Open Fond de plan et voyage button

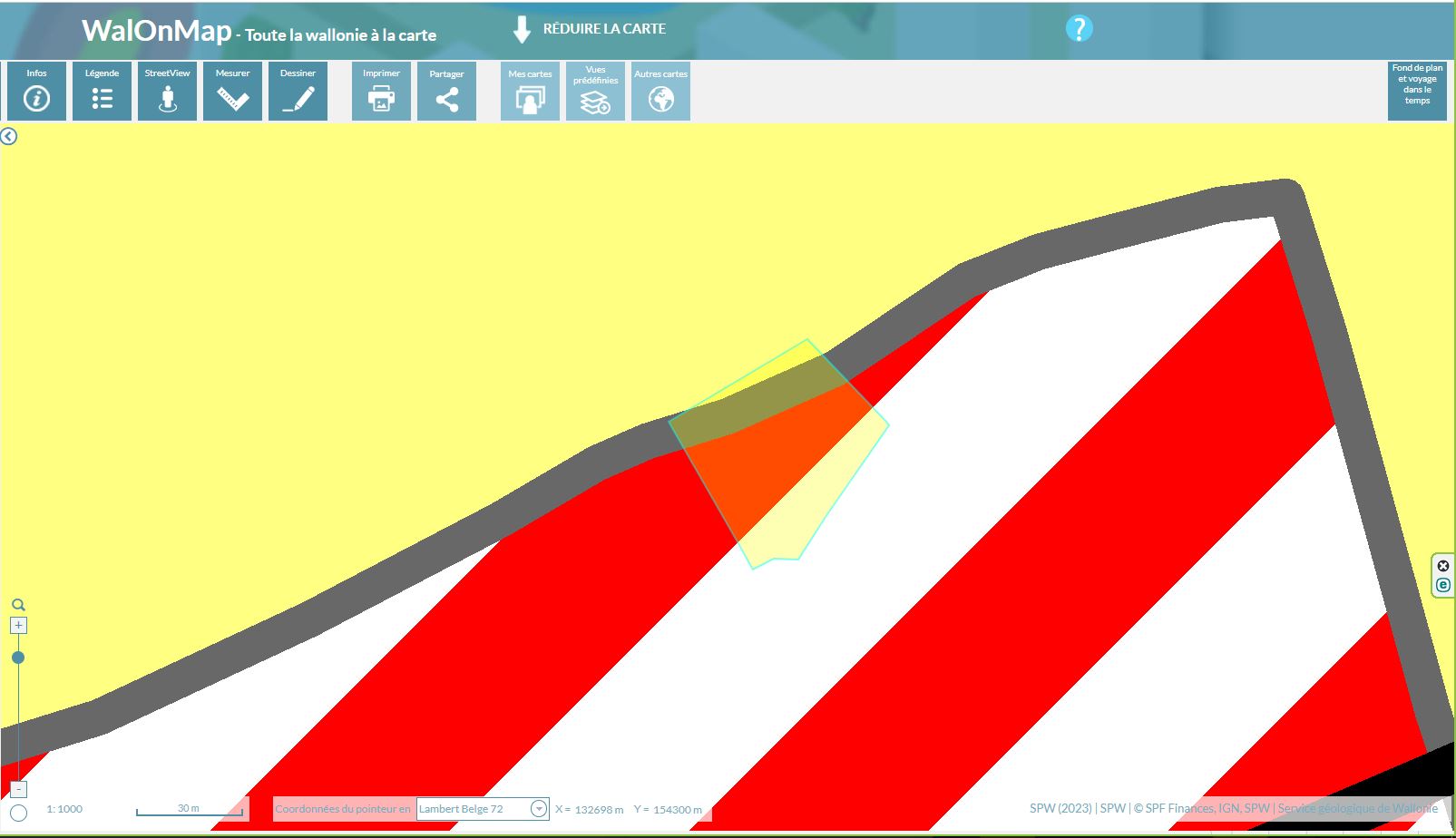point(1417,90)
